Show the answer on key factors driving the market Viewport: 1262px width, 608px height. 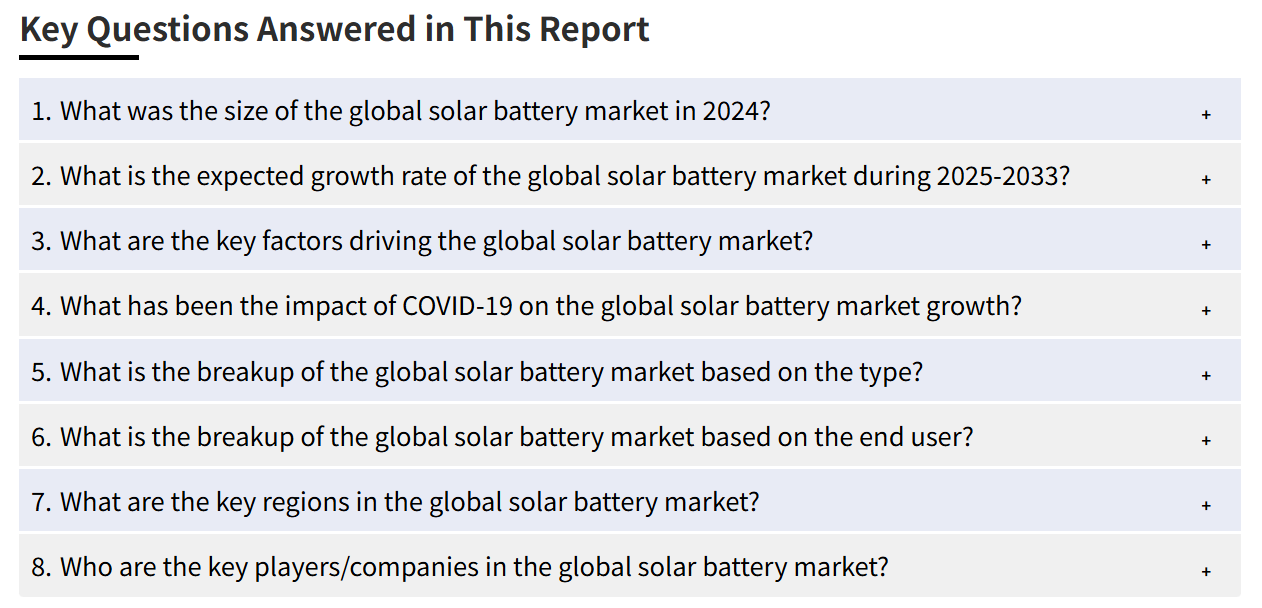pyautogui.click(x=422, y=241)
